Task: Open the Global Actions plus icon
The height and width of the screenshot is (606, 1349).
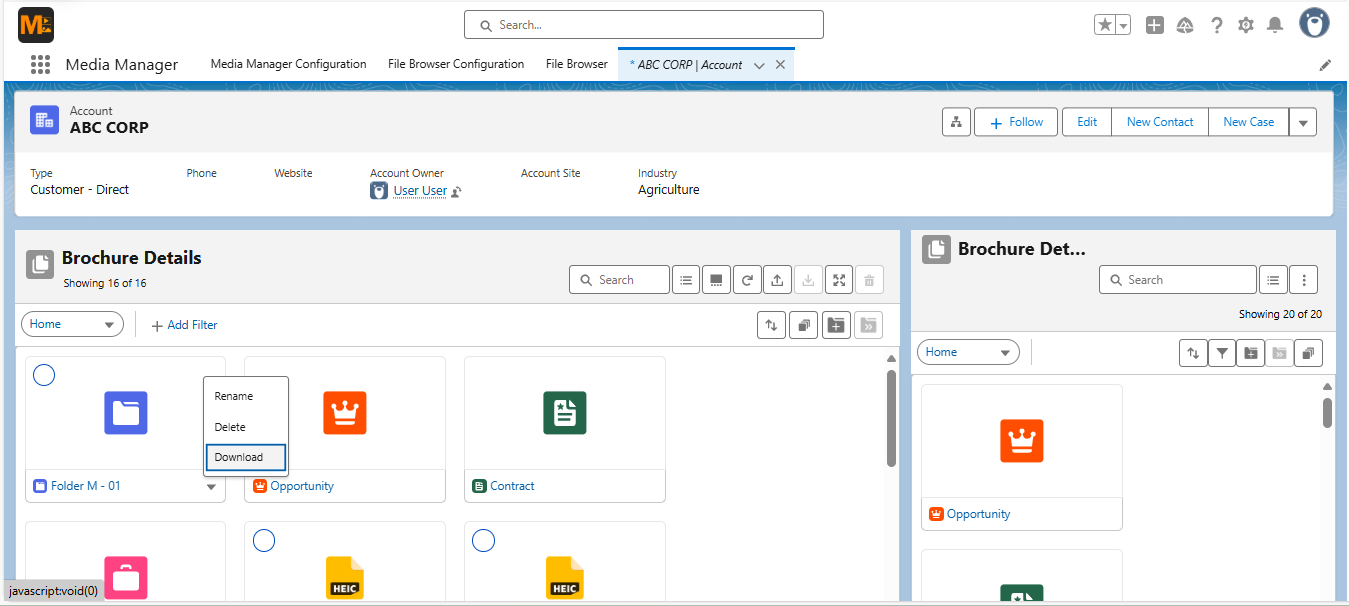Action: pos(1155,25)
